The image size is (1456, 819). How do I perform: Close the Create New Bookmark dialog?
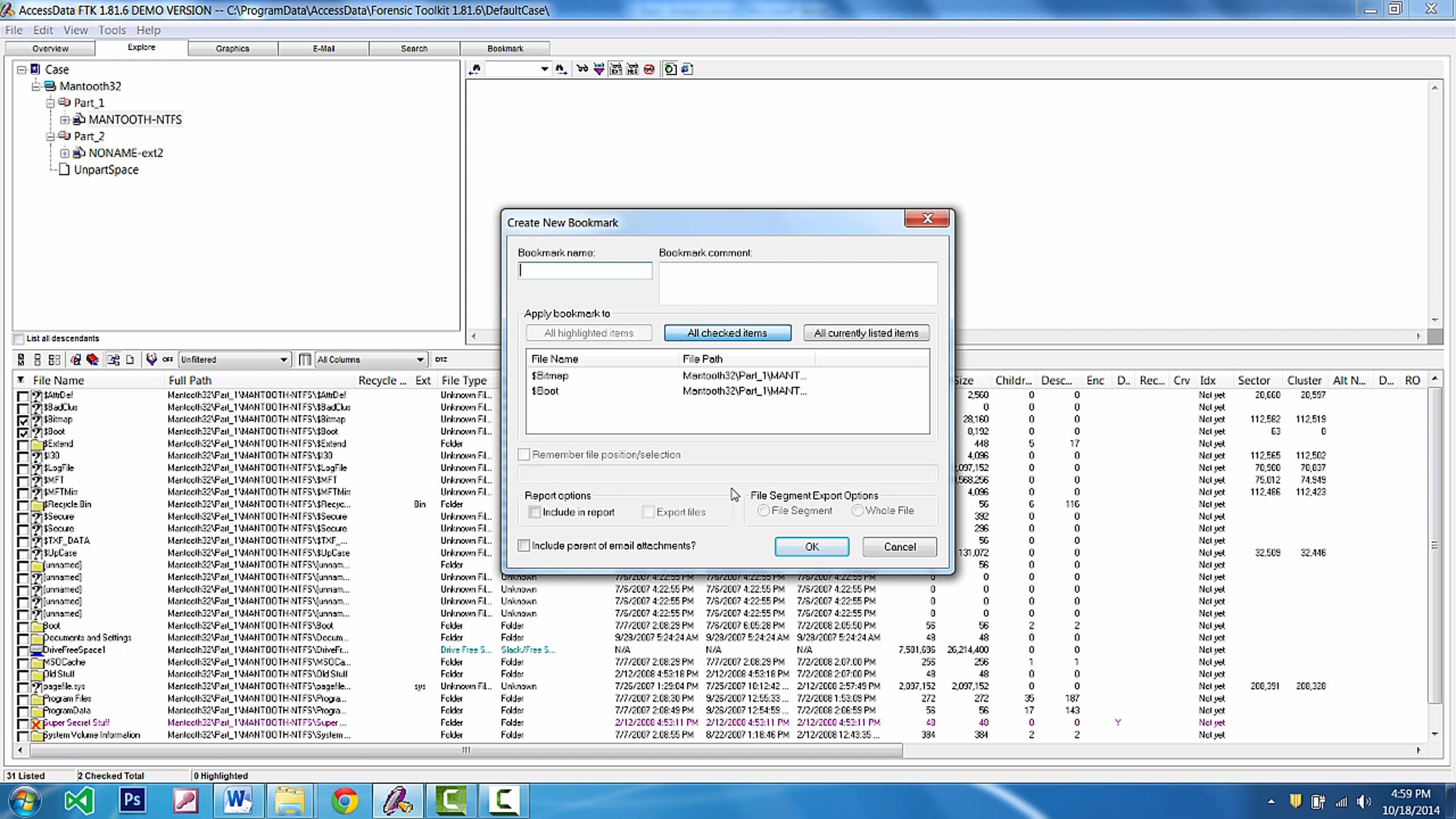point(926,218)
